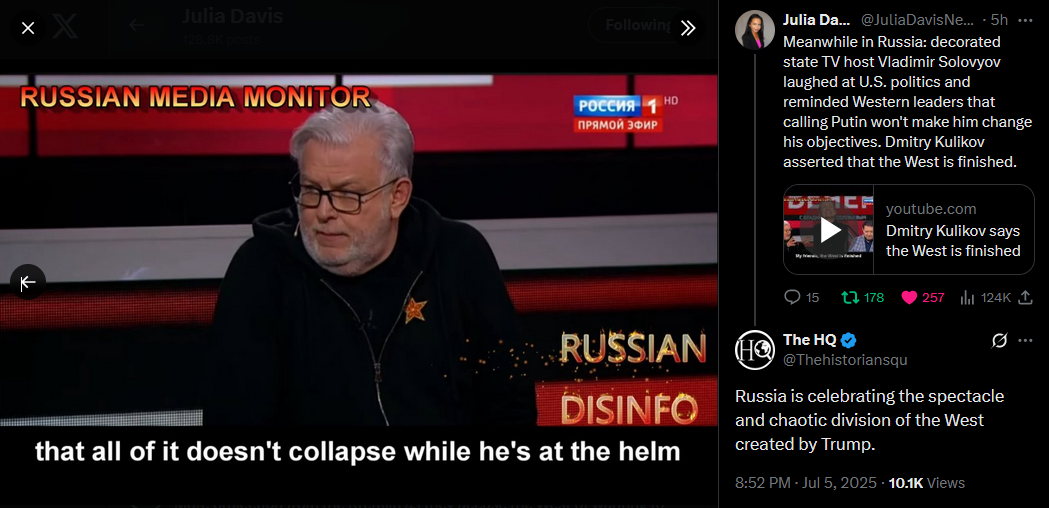1049x508 pixels.
Task: Play the YouTube video preview card
Action: point(829,230)
